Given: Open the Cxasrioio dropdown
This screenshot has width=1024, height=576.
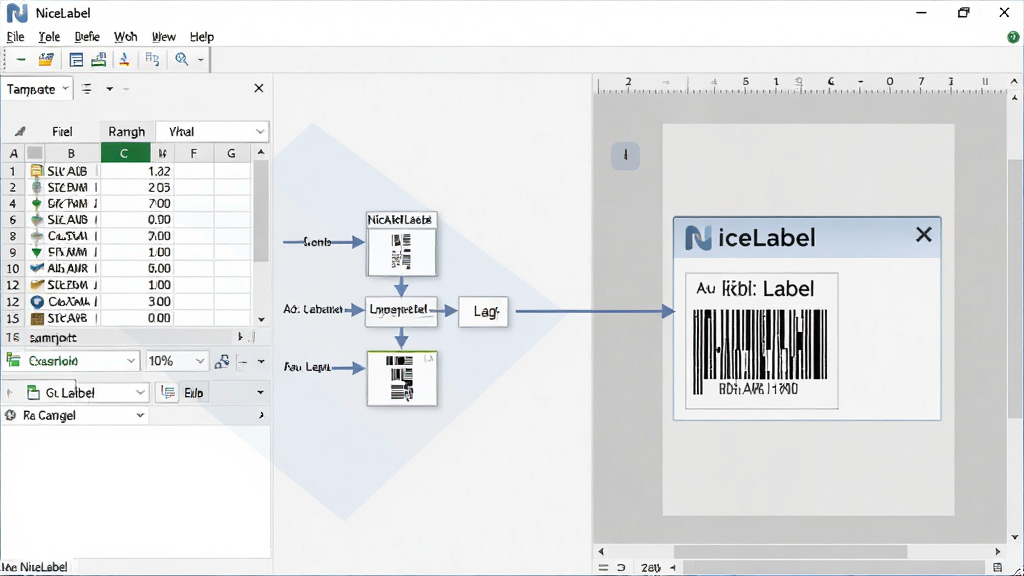Looking at the screenshot, I should coord(131,360).
